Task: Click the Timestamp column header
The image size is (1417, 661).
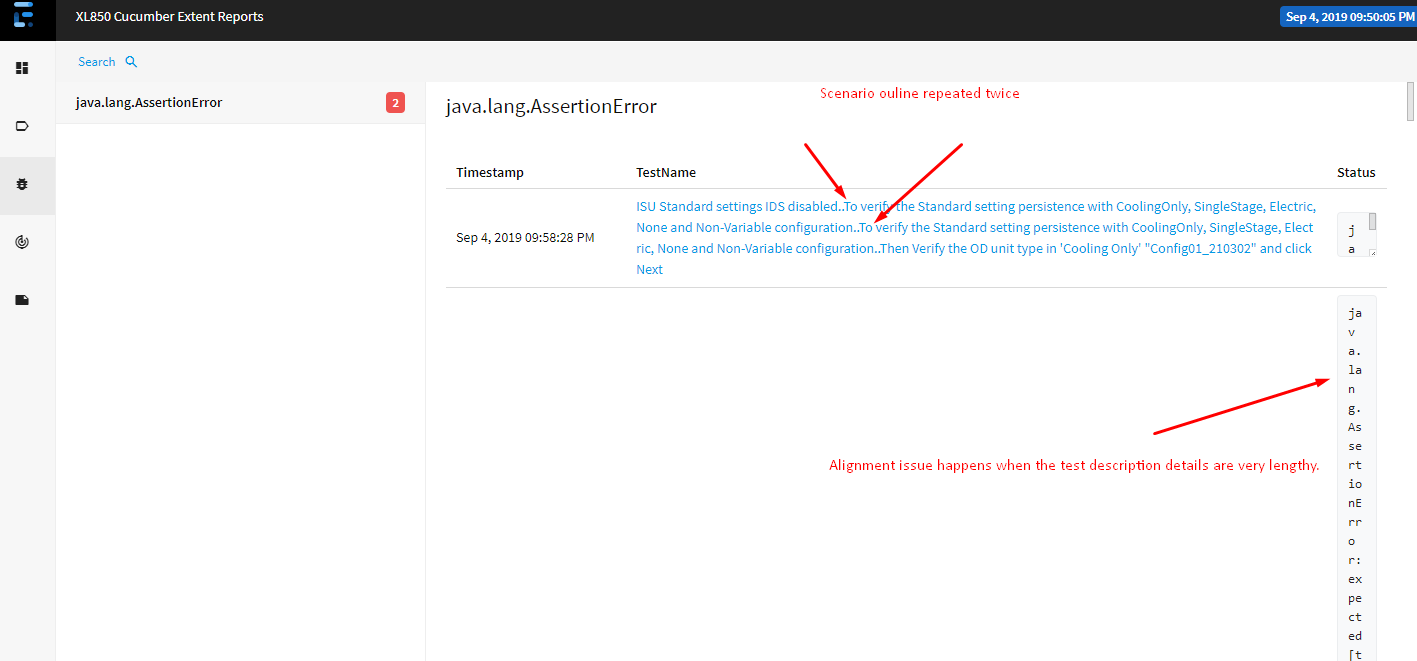Action: point(490,173)
